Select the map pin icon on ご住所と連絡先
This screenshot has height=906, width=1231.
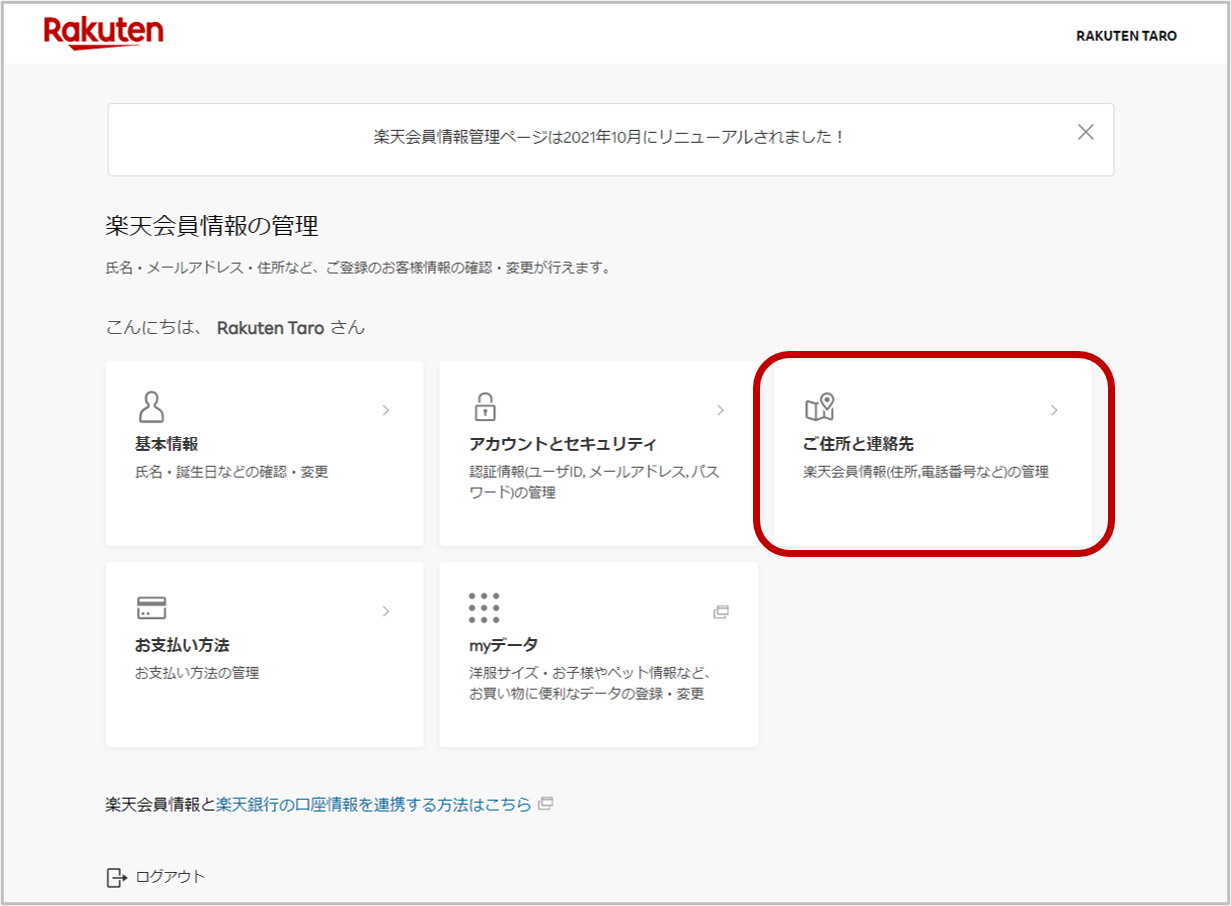(821, 406)
